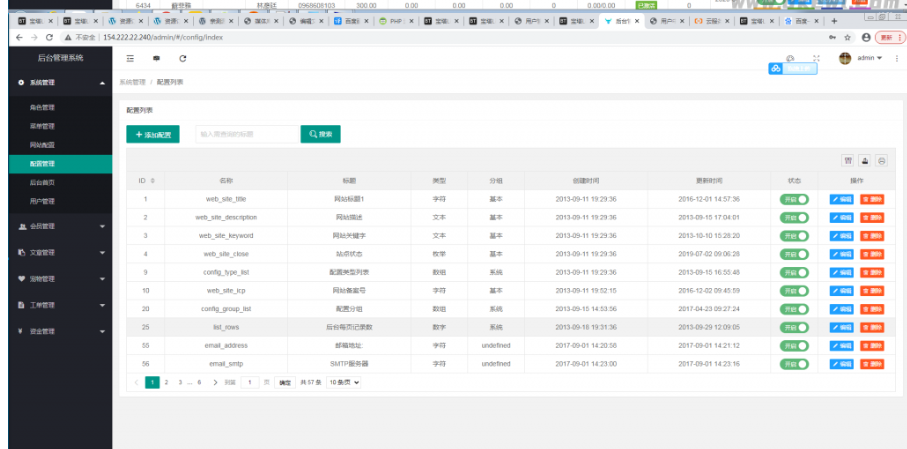
Task: Disable the status switch for email_smtp
Action: coord(794,364)
